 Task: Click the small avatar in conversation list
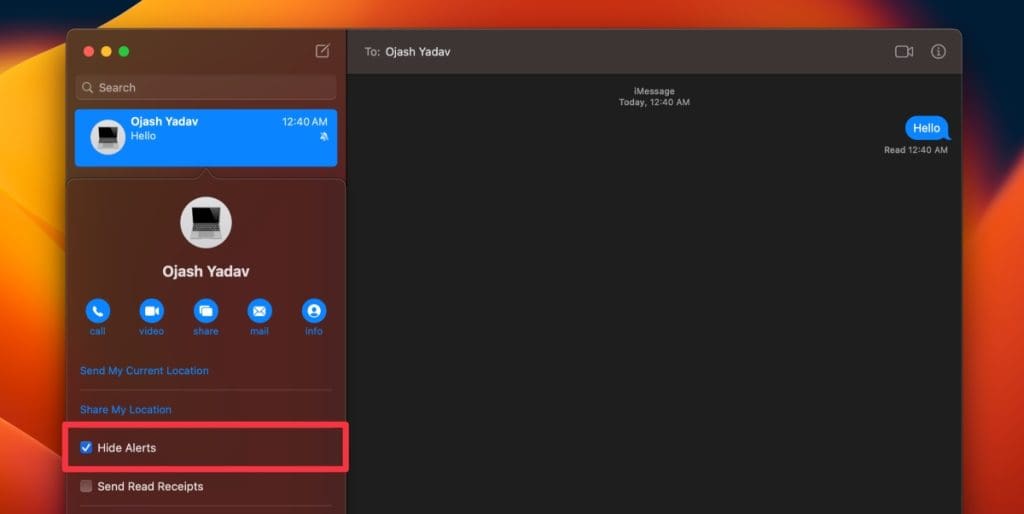point(108,137)
